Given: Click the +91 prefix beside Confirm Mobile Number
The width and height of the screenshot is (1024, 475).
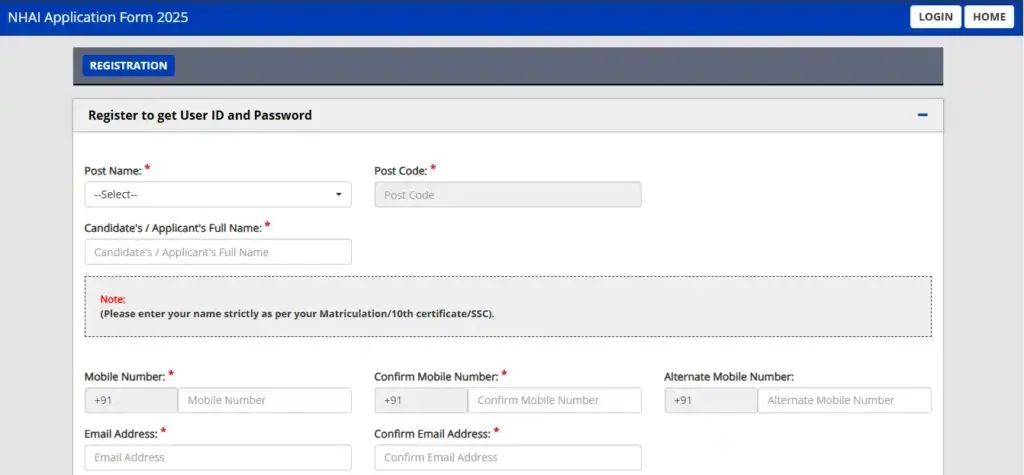Looking at the screenshot, I should pyautogui.click(x=421, y=400).
